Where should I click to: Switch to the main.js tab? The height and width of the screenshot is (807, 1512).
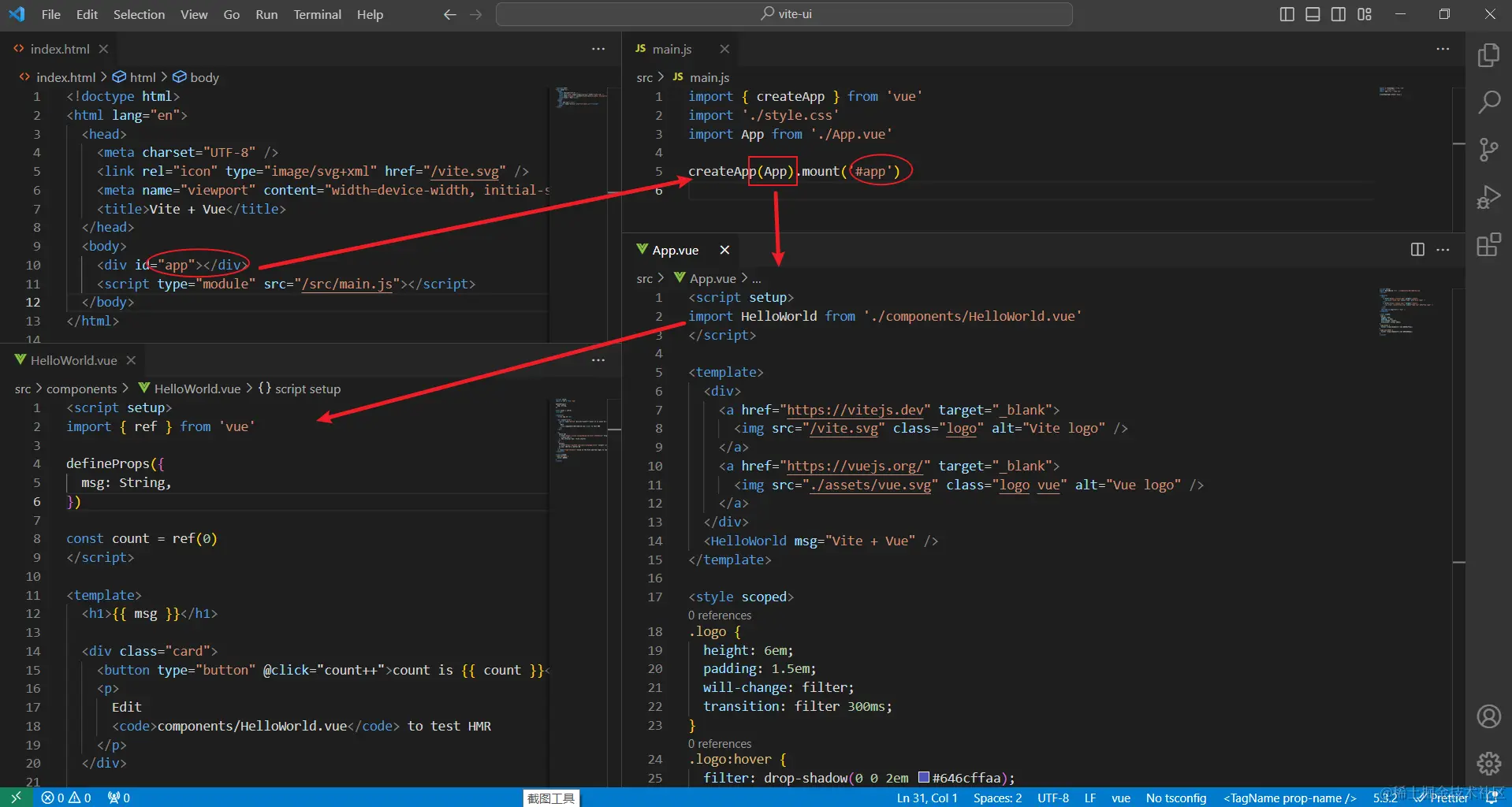(x=671, y=49)
